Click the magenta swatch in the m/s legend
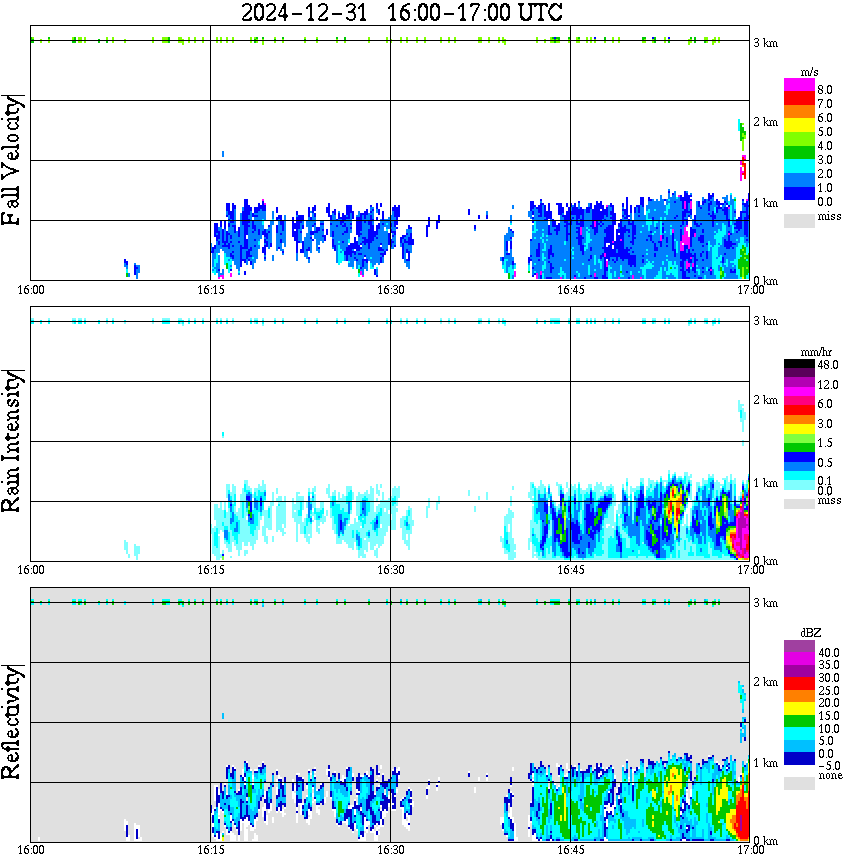This screenshot has height=868, width=850. pyautogui.click(x=799, y=85)
